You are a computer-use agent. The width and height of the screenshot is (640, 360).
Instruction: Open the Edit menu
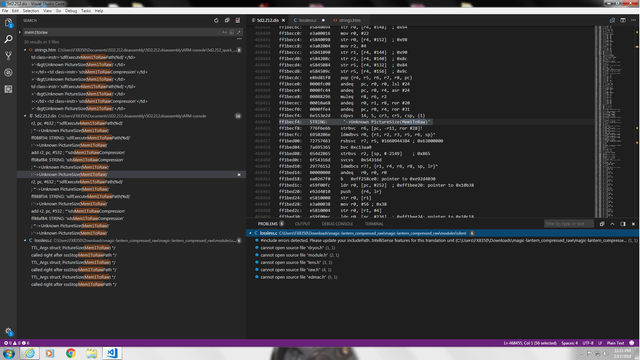pos(15,11)
